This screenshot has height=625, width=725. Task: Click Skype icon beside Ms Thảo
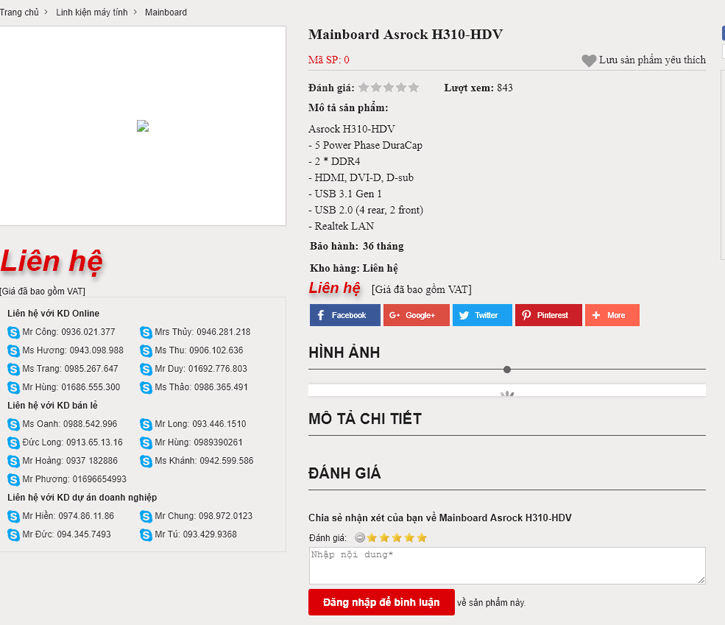[x=146, y=387]
